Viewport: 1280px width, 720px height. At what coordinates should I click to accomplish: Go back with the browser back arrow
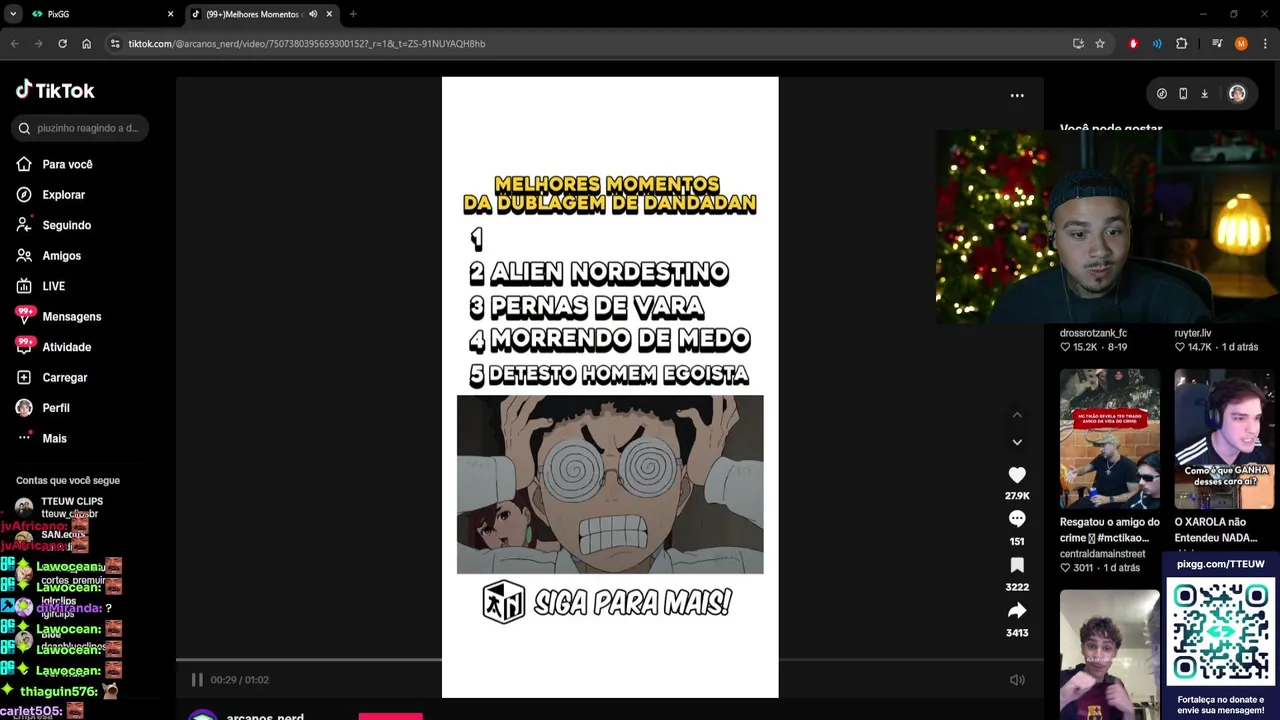tap(14, 44)
